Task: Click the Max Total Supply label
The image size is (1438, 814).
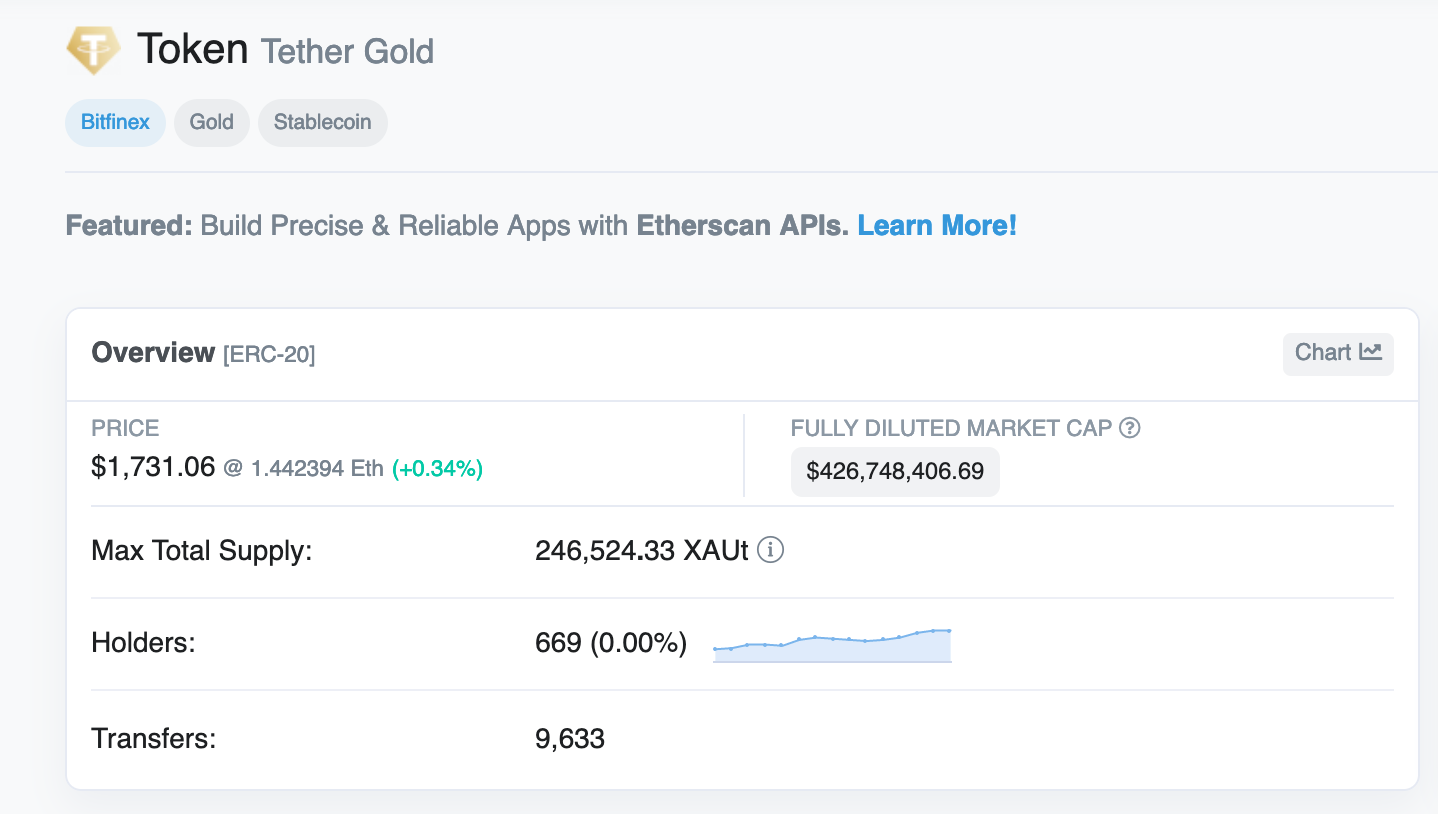Action: tap(202, 551)
